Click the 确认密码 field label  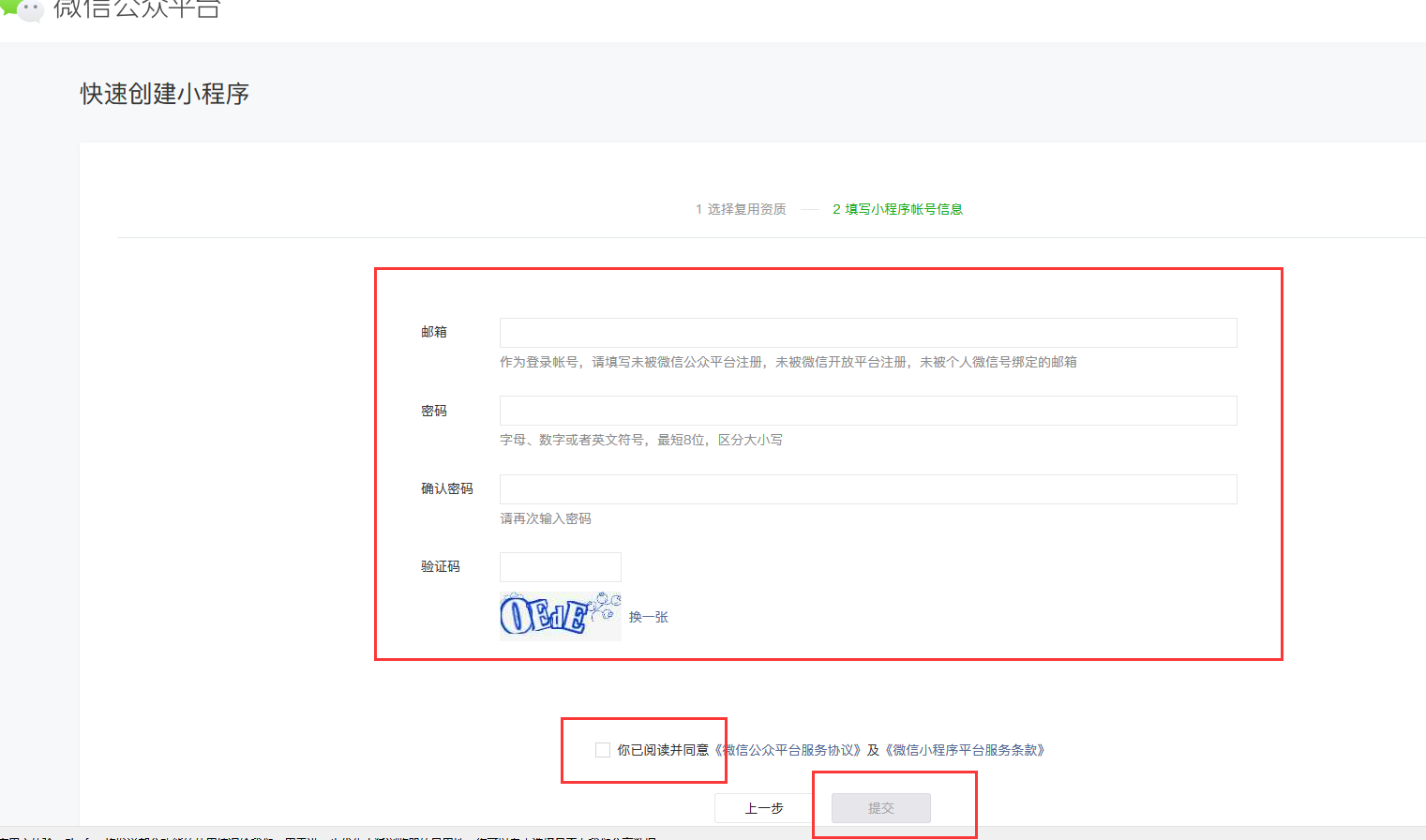tap(447, 488)
